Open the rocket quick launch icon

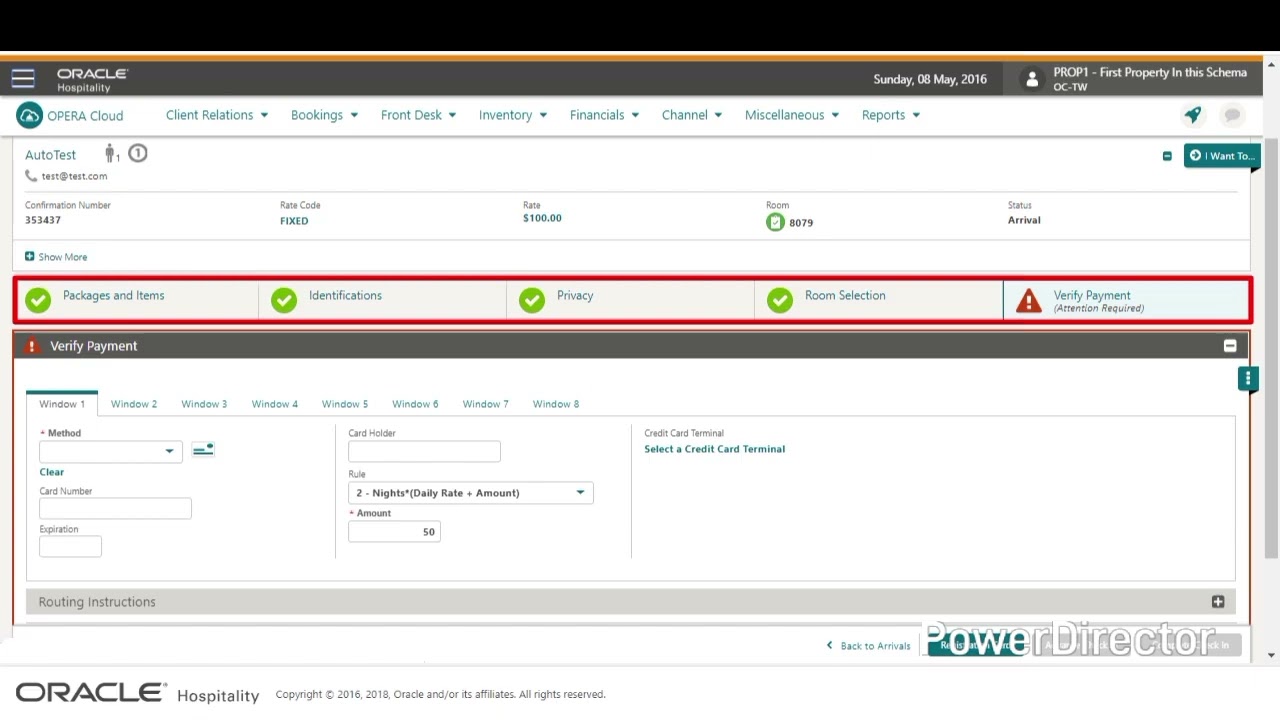[x=1193, y=115]
